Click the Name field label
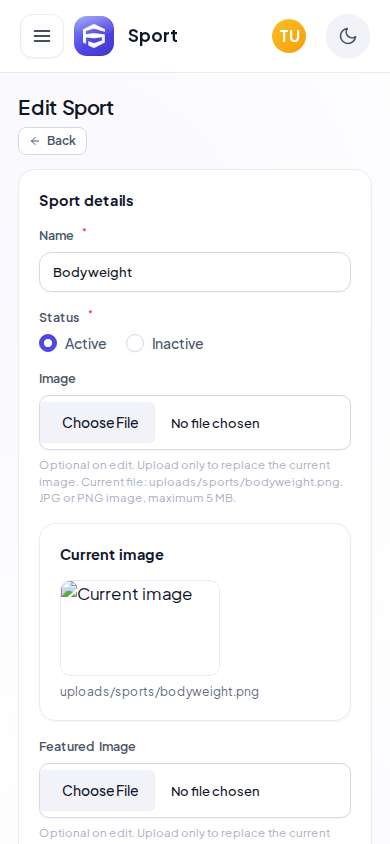Screen dimensions: 390x844 point(56,236)
